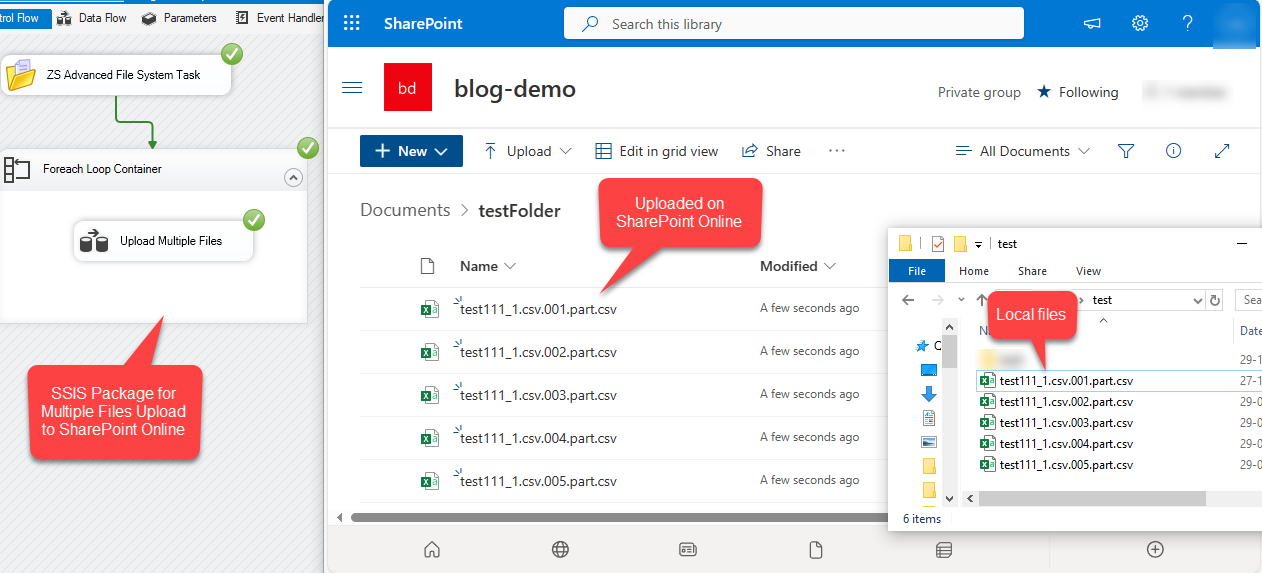Click the red bd site logo
This screenshot has width=1262, height=573.
tap(408, 88)
